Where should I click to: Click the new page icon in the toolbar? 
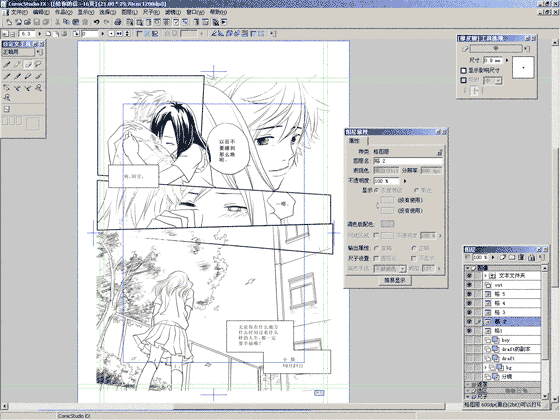click(x=9, y=22)
